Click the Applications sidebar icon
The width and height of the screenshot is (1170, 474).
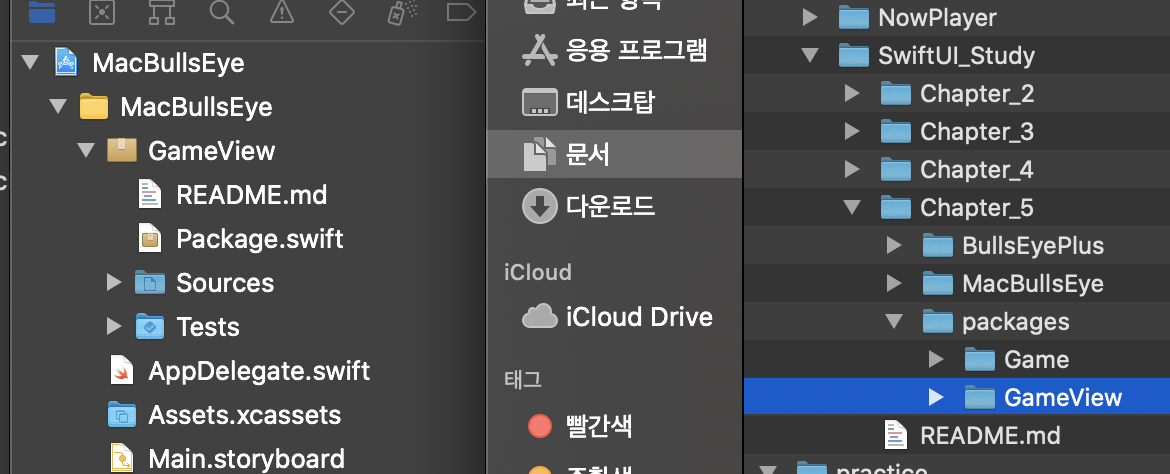539,52
